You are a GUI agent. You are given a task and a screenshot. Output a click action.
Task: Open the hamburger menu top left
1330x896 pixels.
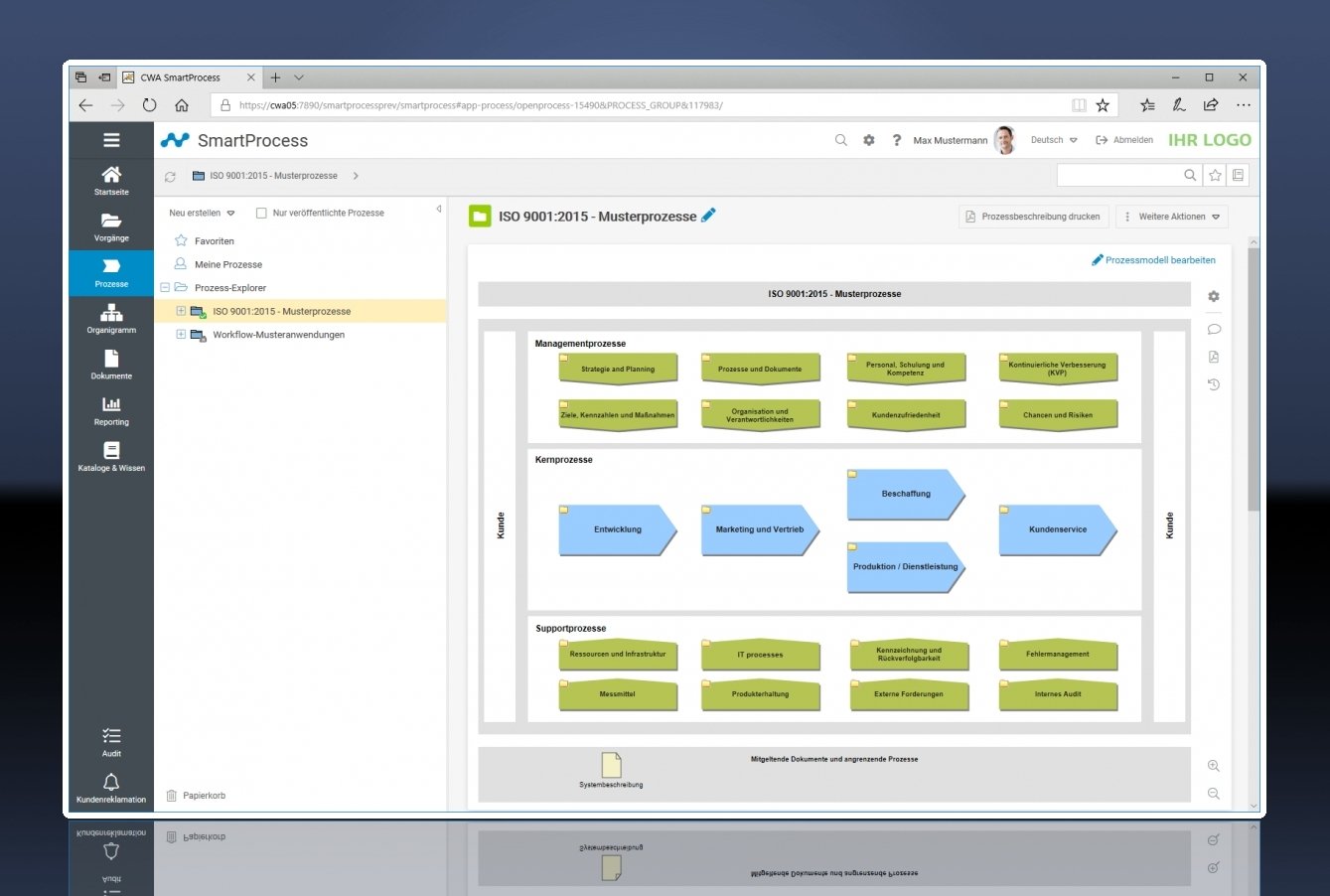pyautogui.click(x=110, y=139)
